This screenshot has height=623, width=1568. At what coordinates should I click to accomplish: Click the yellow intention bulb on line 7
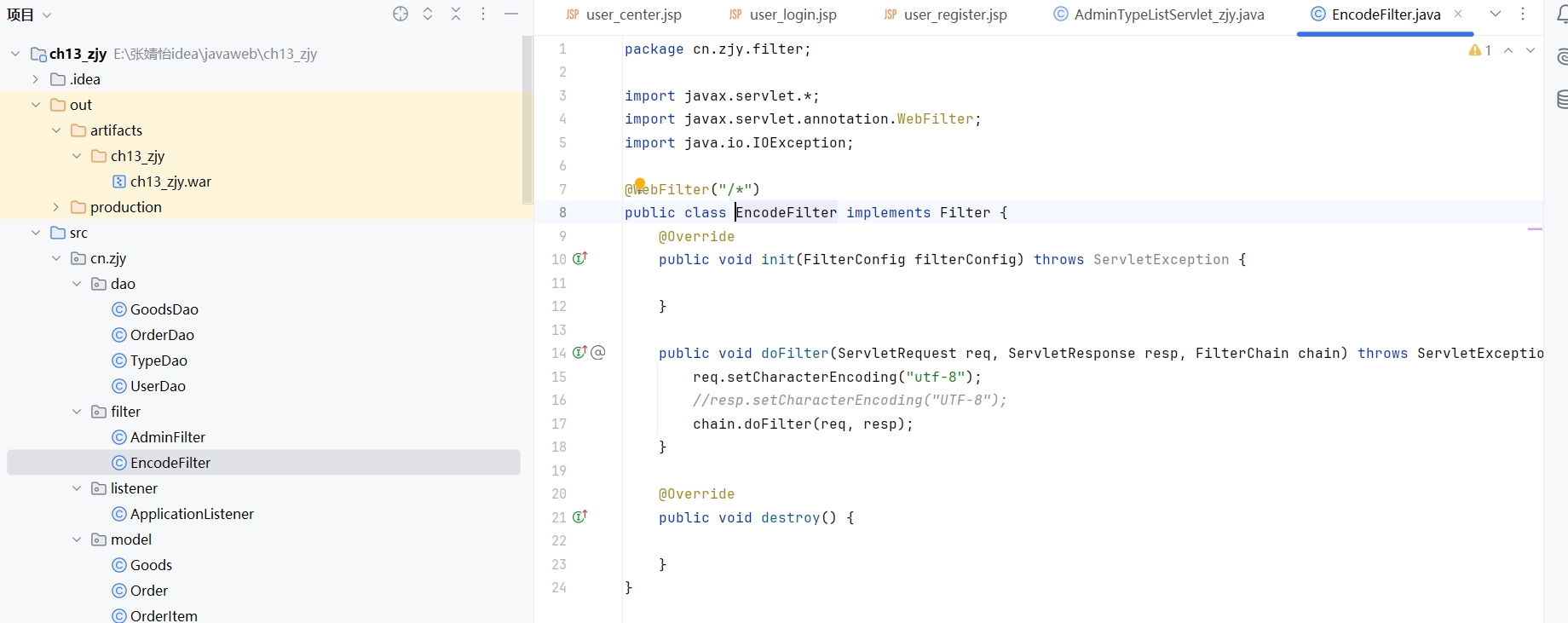tap(640, 184)
